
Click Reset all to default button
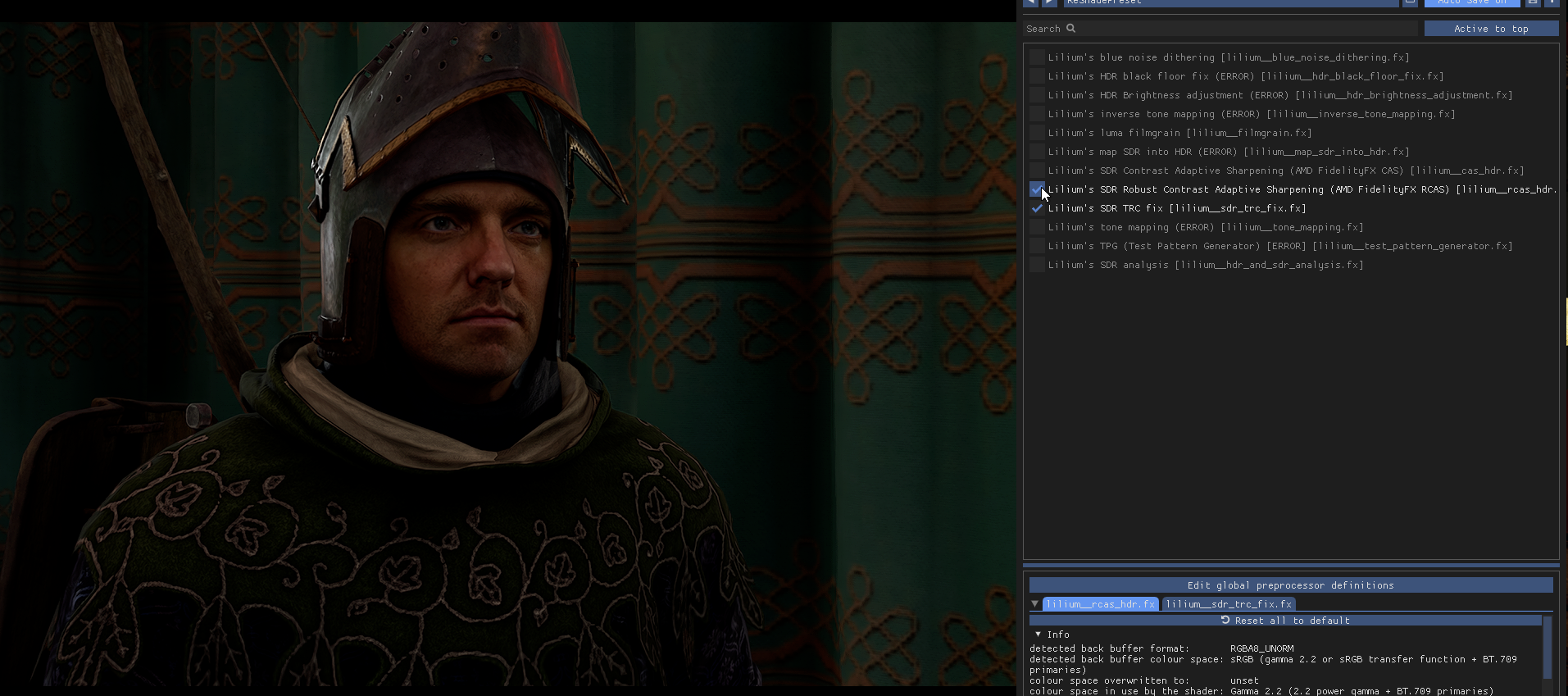click(x=1285, y=621)
